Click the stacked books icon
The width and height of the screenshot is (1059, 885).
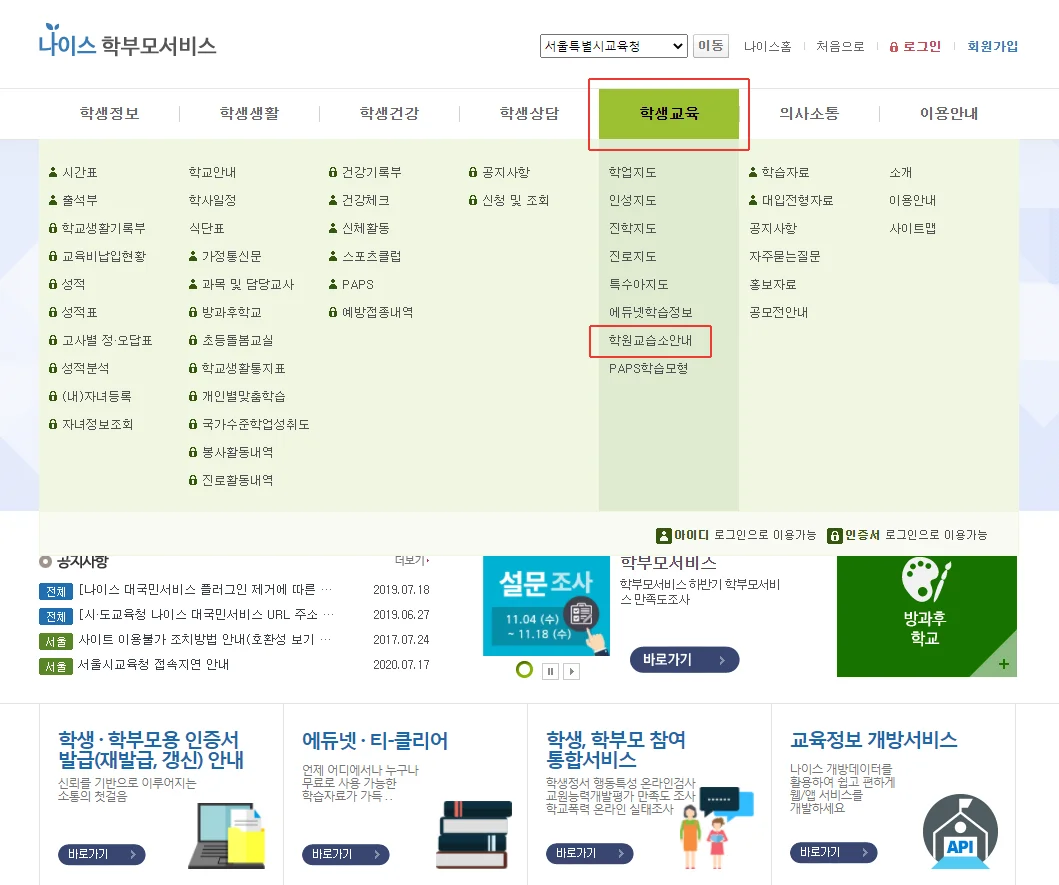coord(473,833)
